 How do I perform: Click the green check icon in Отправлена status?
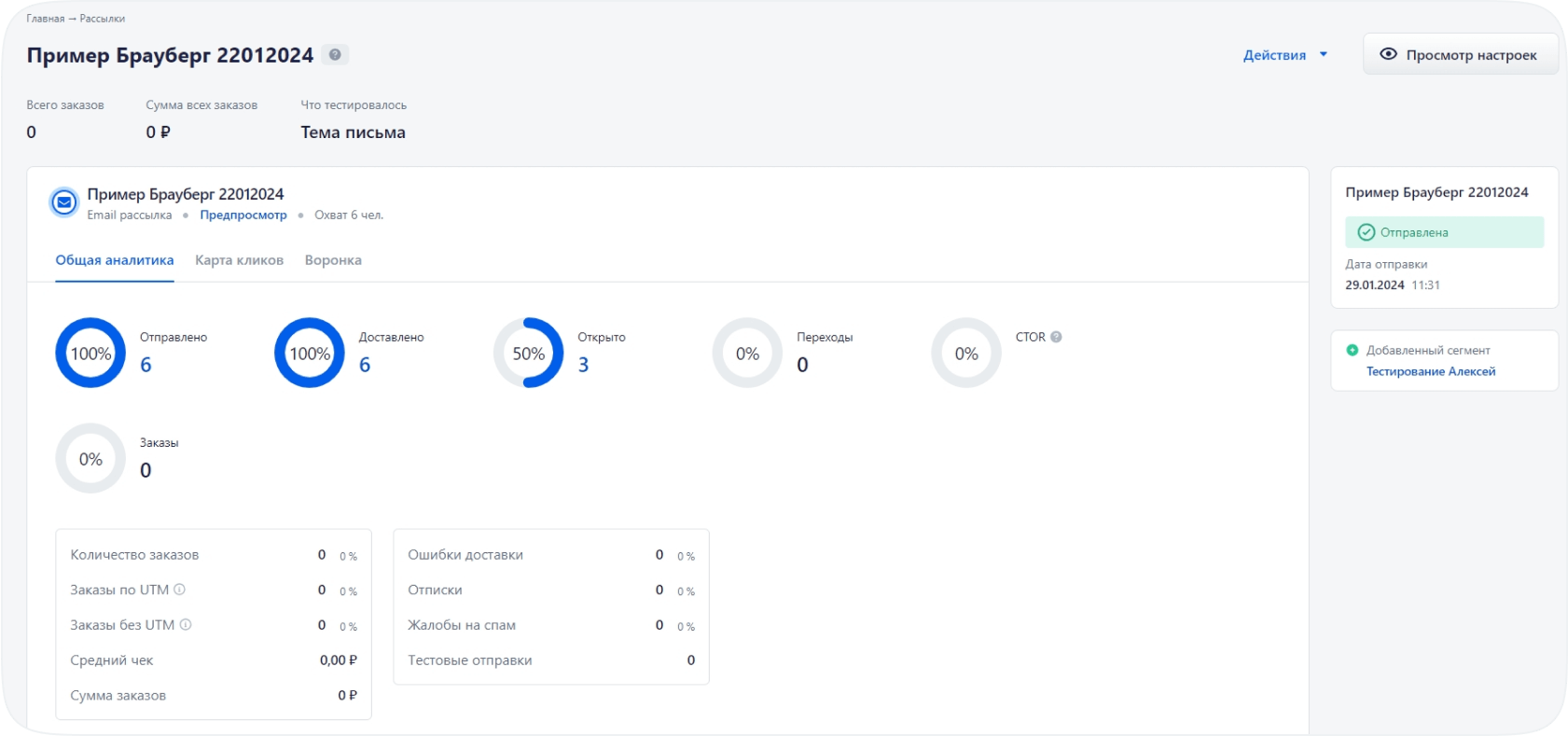pyautogui.click(x=1367, y=232)
